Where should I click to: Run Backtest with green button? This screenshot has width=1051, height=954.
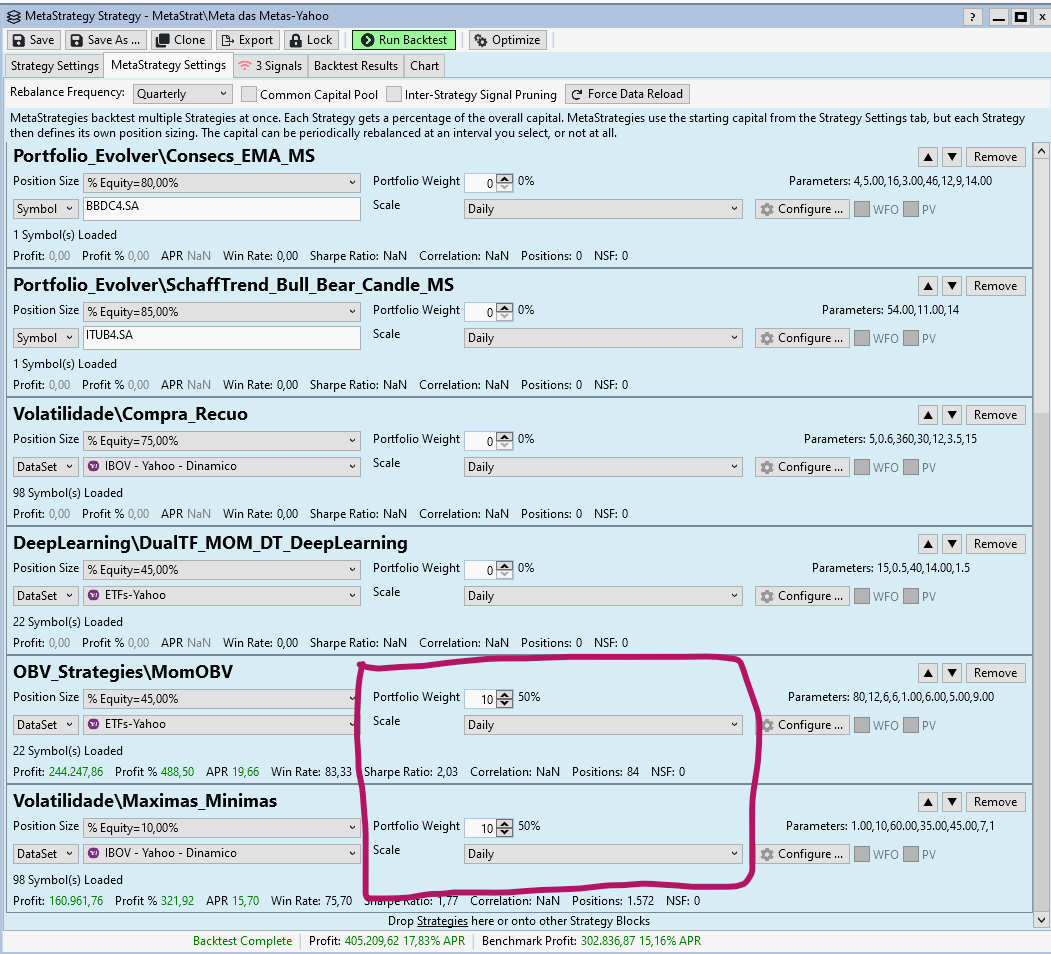403,40
